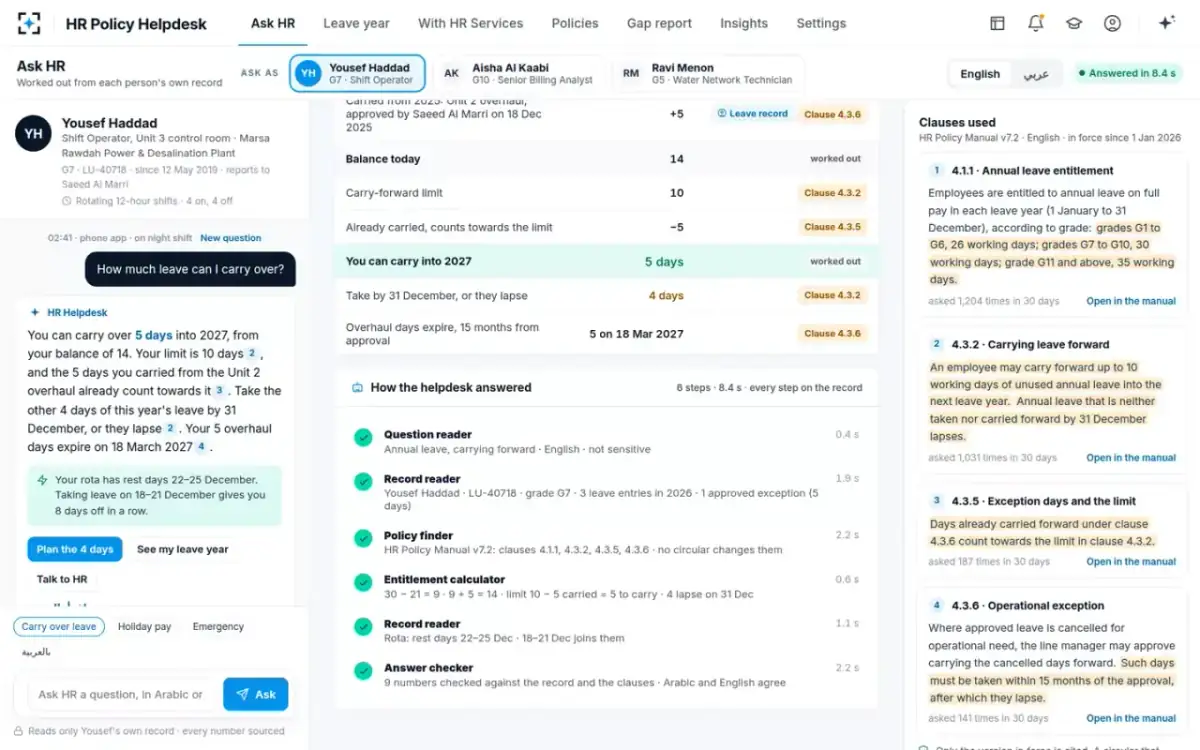Switch answer language to English
This screenshot has width=1200, height=750.
(980, 73)
